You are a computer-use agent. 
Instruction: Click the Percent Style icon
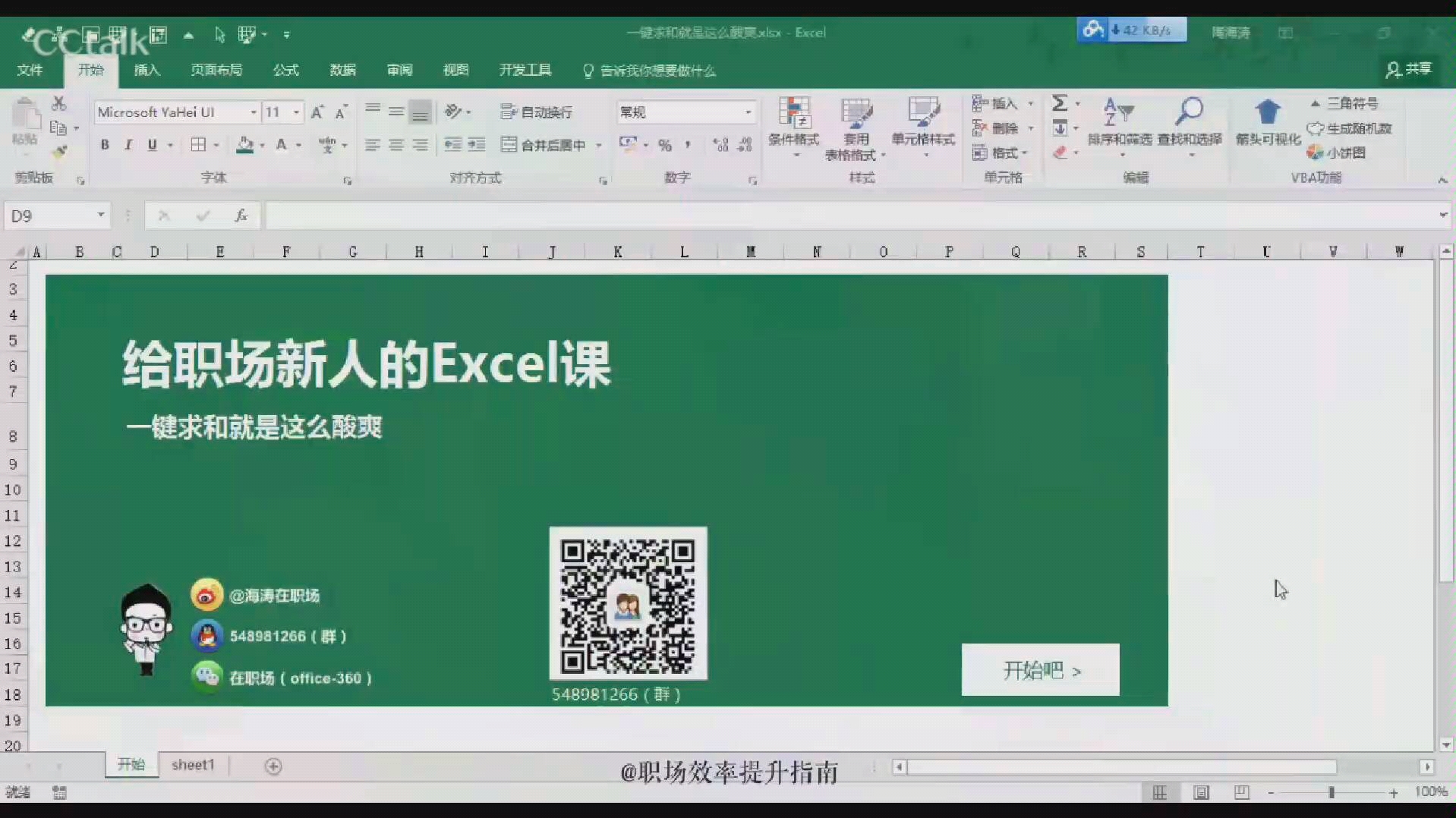pos(665,145)
